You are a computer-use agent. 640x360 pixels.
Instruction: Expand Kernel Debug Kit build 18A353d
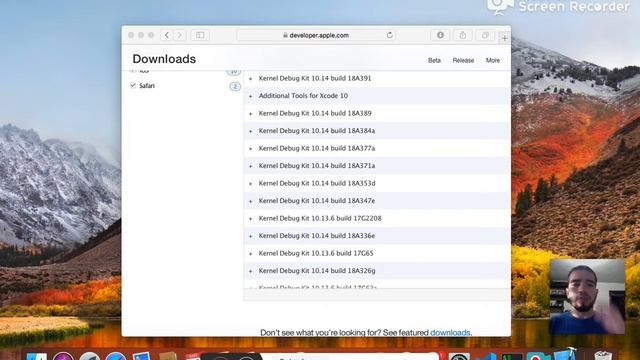(x=251, y=184)
